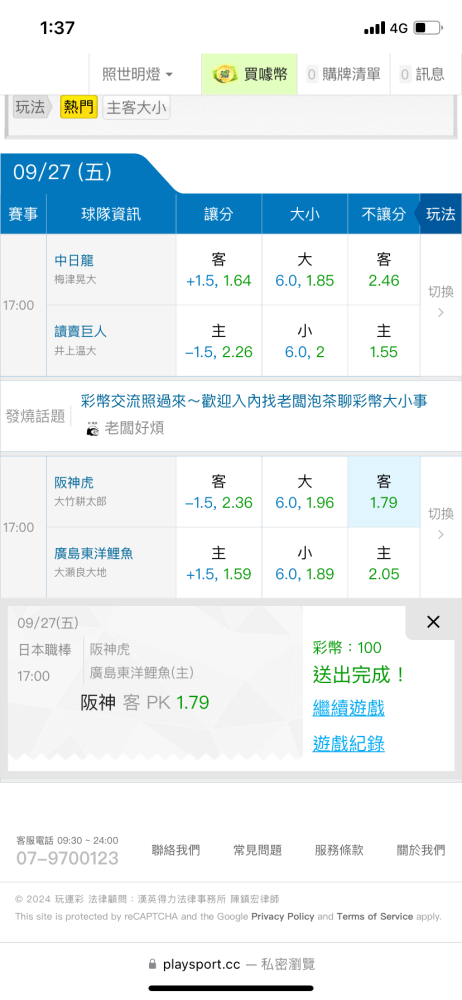Tap the avatar icon next to 老闆好煩

[x=93, y=428]
